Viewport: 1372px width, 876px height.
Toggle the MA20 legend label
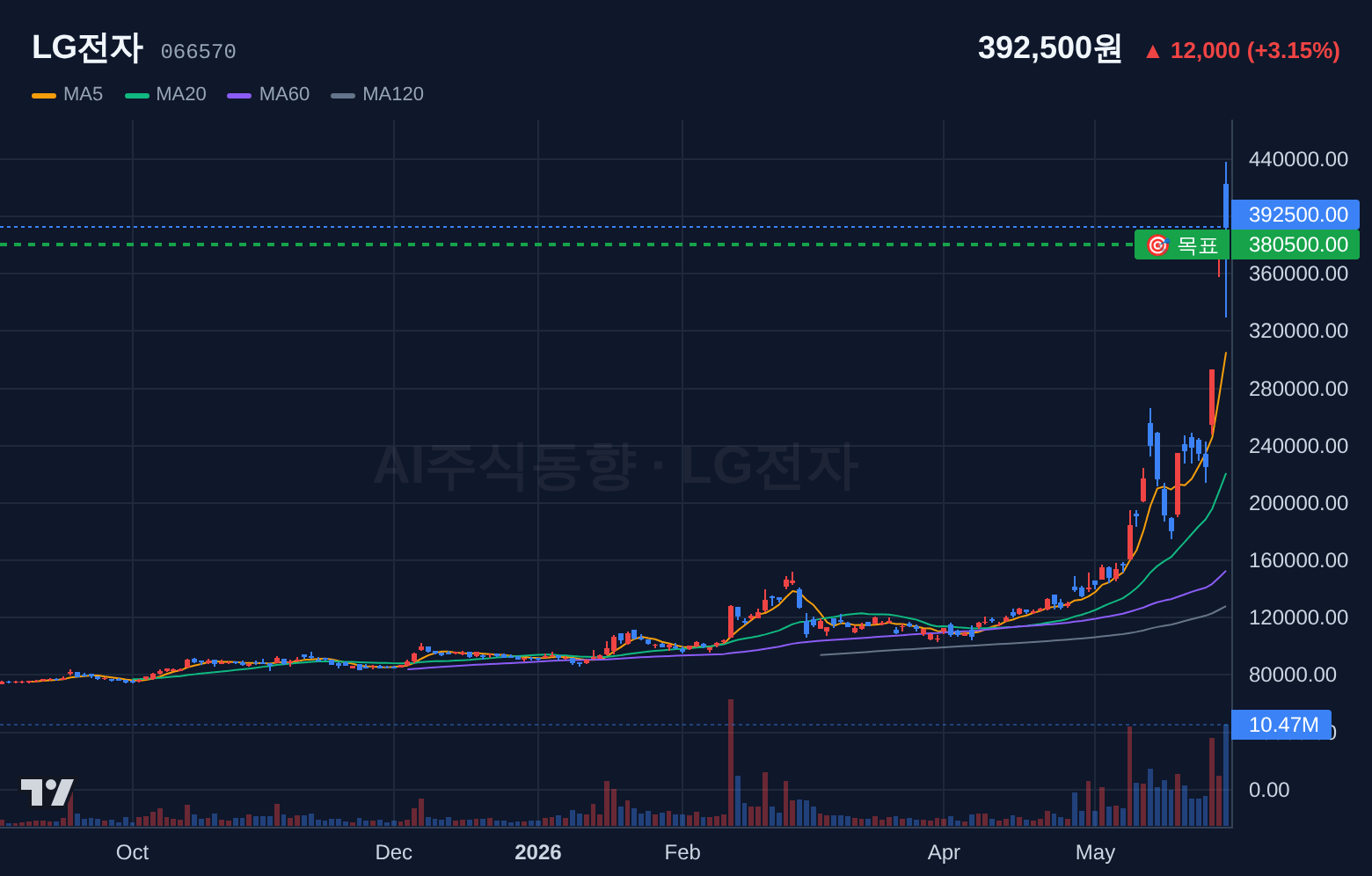click(x=181, y=94)
